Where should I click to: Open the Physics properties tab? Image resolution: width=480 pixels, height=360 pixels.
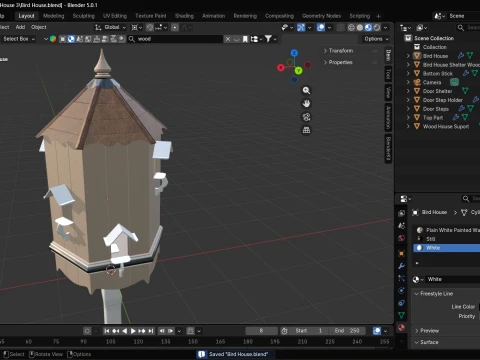click(401, 291)
